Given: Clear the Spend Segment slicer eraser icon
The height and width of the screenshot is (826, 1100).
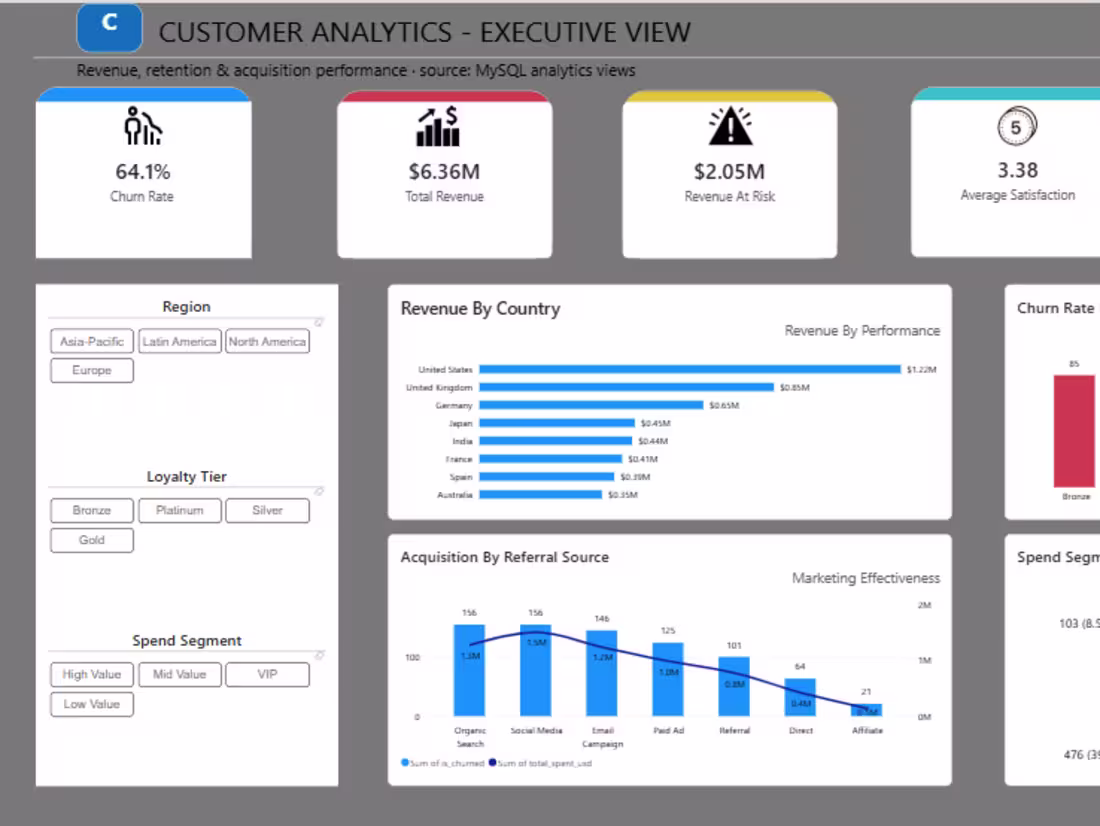Looking at the screenshot, I should [x=318, y=655].
